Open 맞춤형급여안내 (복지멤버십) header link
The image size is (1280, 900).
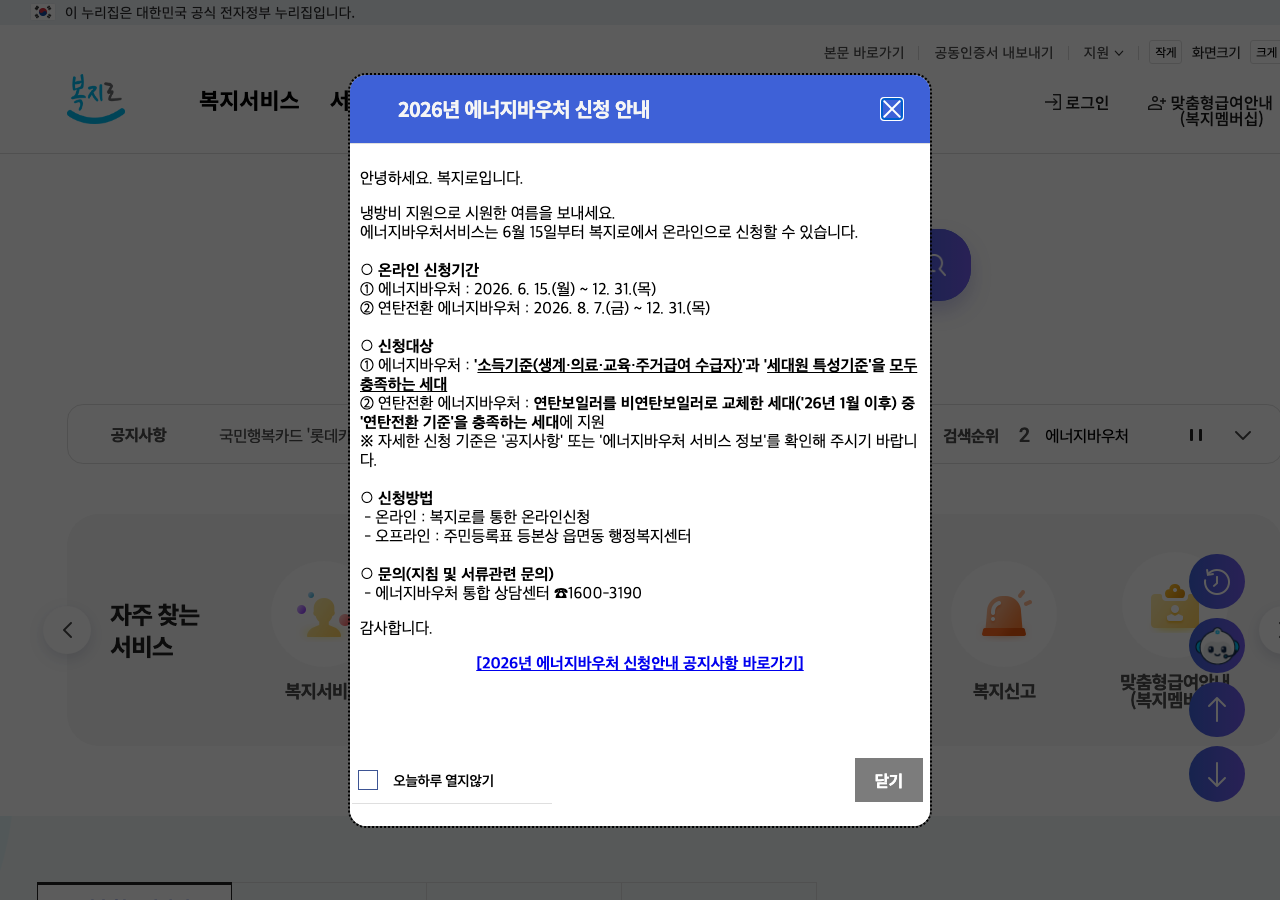tap(1210, 110)
